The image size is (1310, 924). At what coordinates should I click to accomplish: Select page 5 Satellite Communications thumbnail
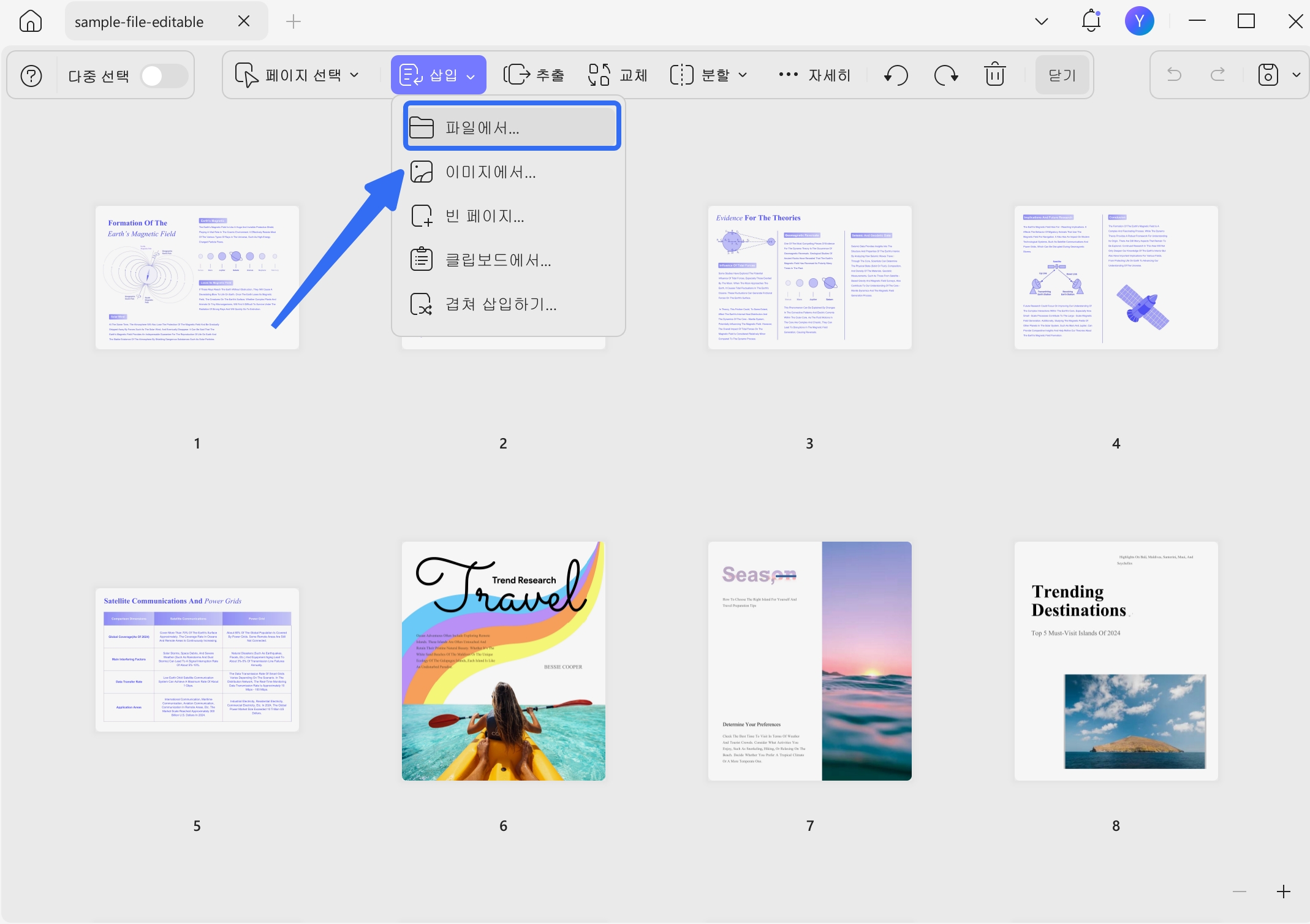(197, 660)
